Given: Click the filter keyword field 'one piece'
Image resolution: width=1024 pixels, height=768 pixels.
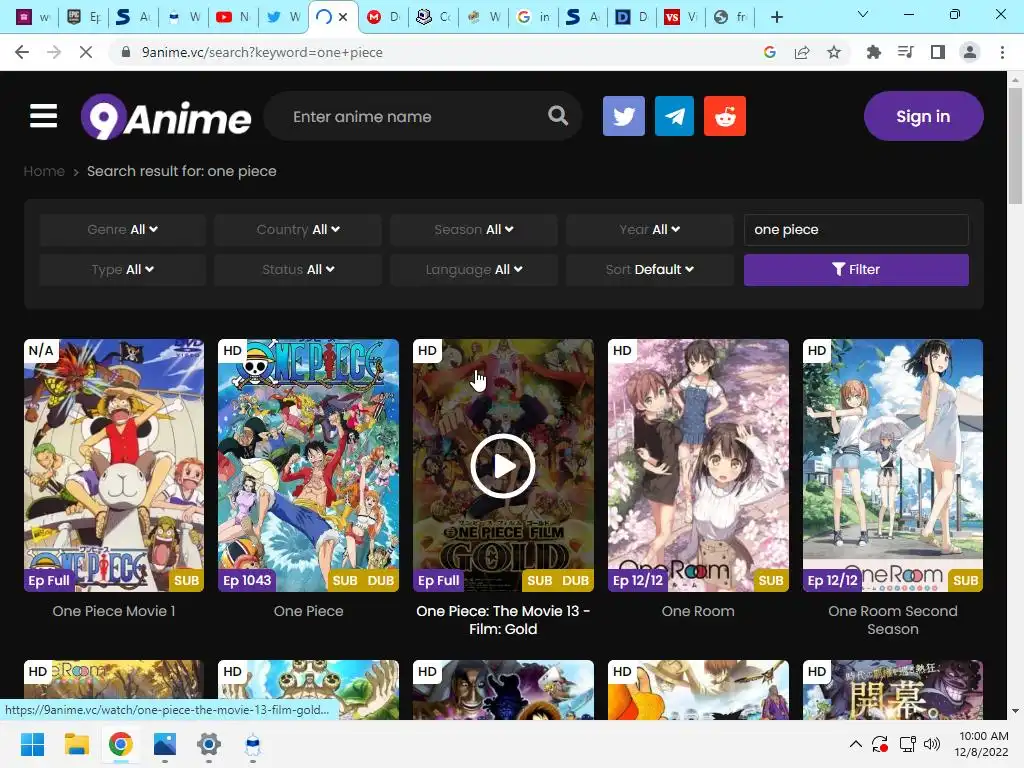Looking at the screenshot, I should 856,230.
